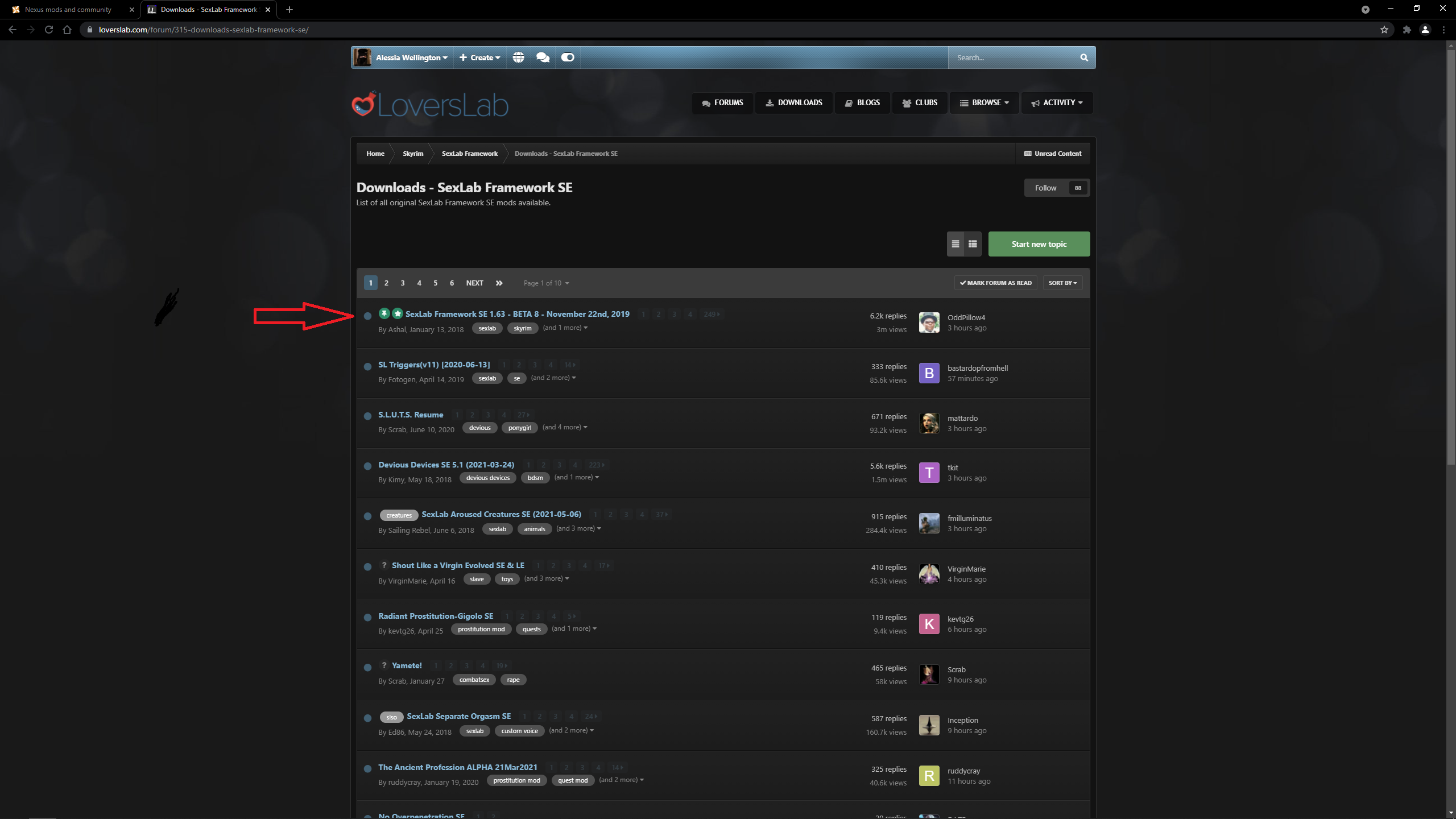Toggle the list/grid view layout icon
The width and height of the screenshot is (1456, 819).
pyautogui.click(x=972, y=243)
